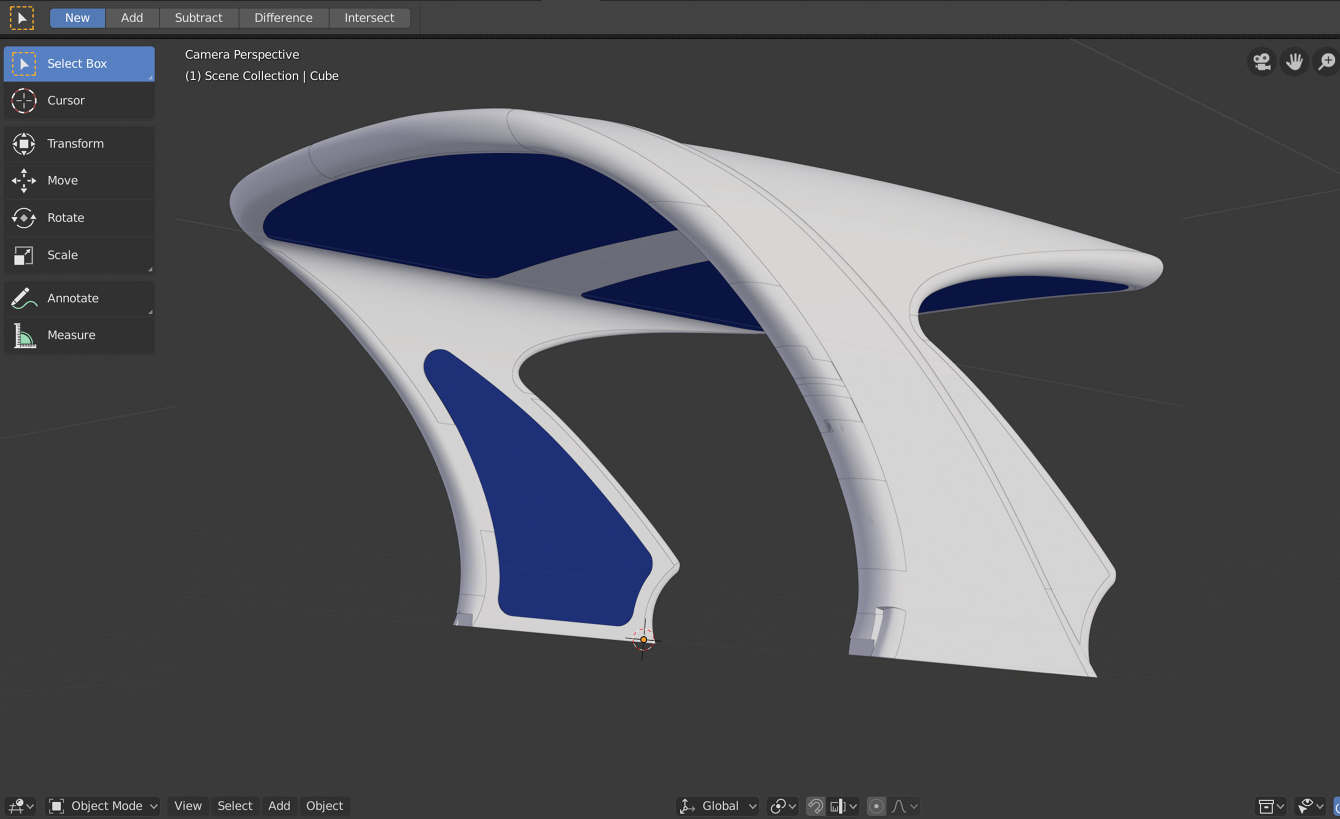Enable snapping with the magnet icon

coord(815,806)
